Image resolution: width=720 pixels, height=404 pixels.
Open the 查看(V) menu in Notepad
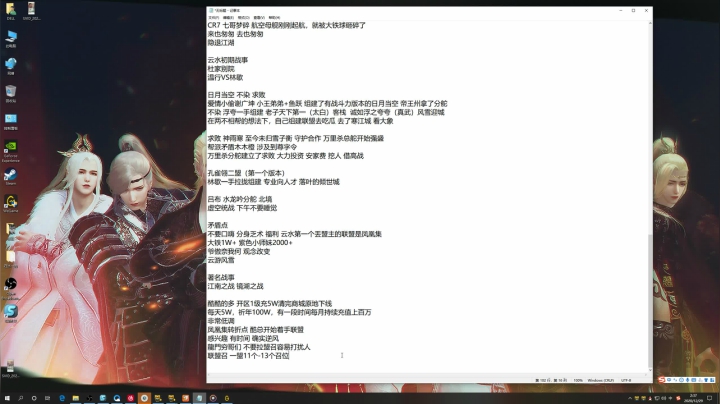click(259, 17)
